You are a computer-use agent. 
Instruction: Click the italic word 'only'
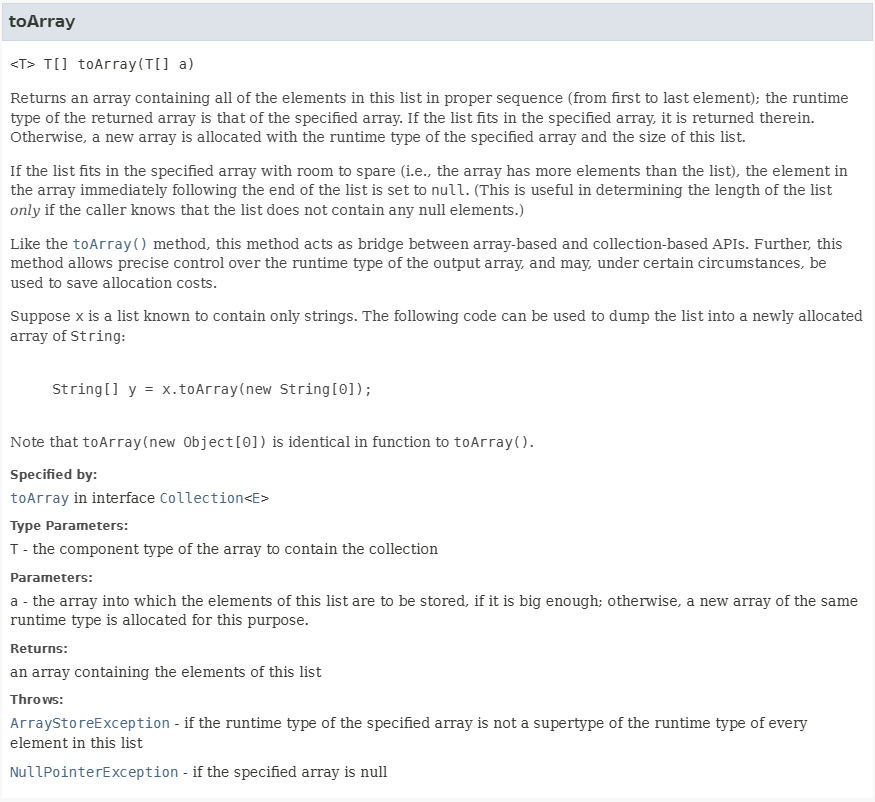pyautogui.click(x=25, y=210)
